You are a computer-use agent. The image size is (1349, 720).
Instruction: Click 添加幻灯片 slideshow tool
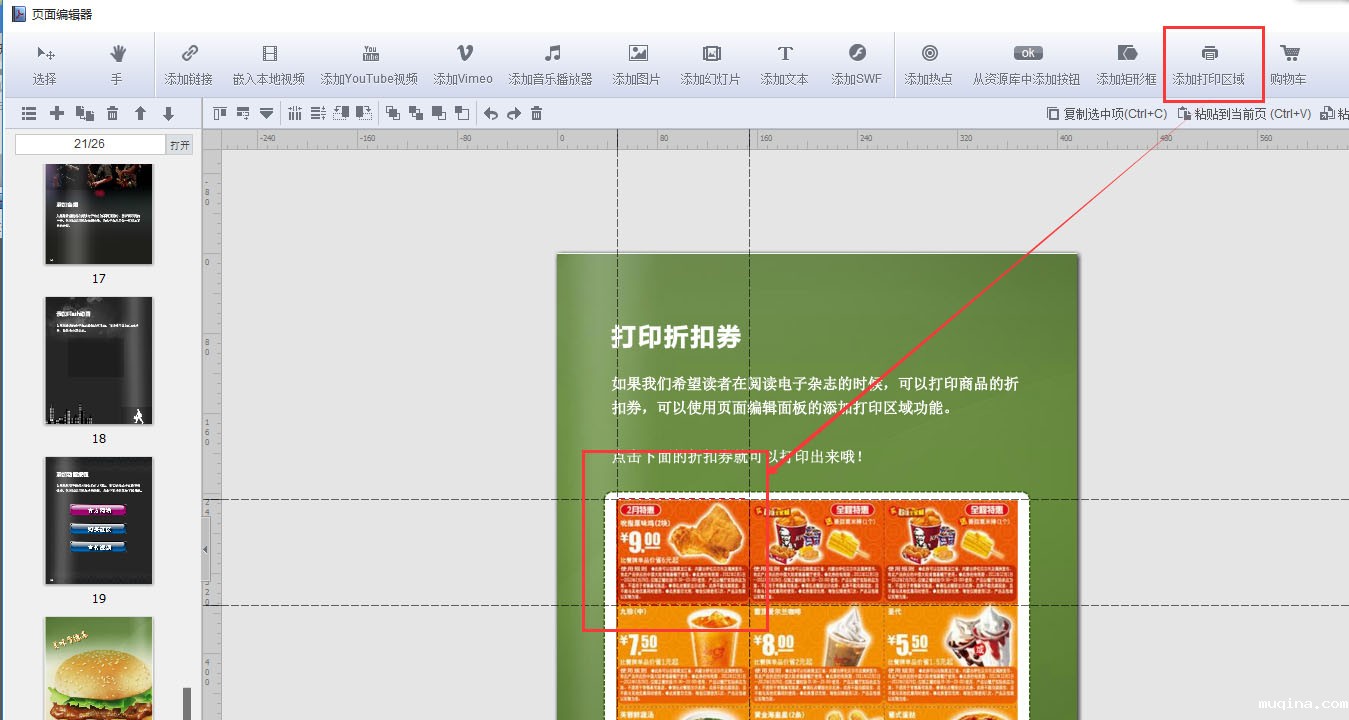(x=710, y=64)
